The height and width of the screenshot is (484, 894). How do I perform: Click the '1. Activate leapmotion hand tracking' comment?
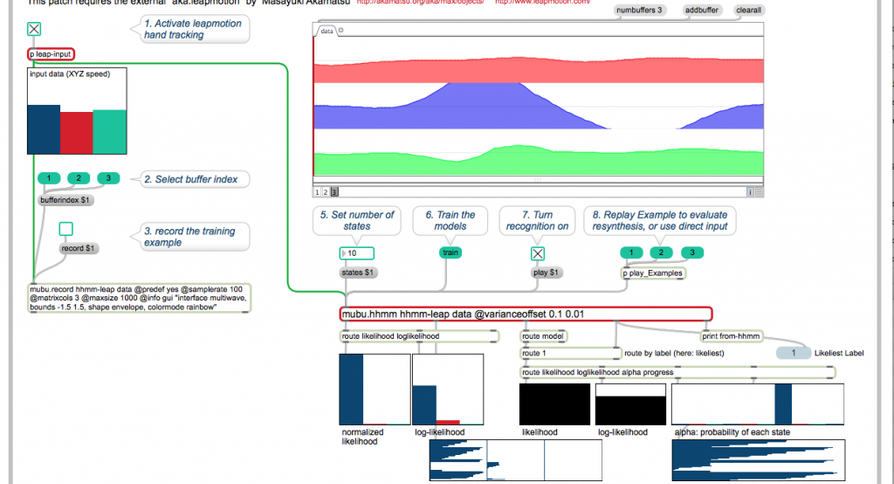tap(193, 29)
